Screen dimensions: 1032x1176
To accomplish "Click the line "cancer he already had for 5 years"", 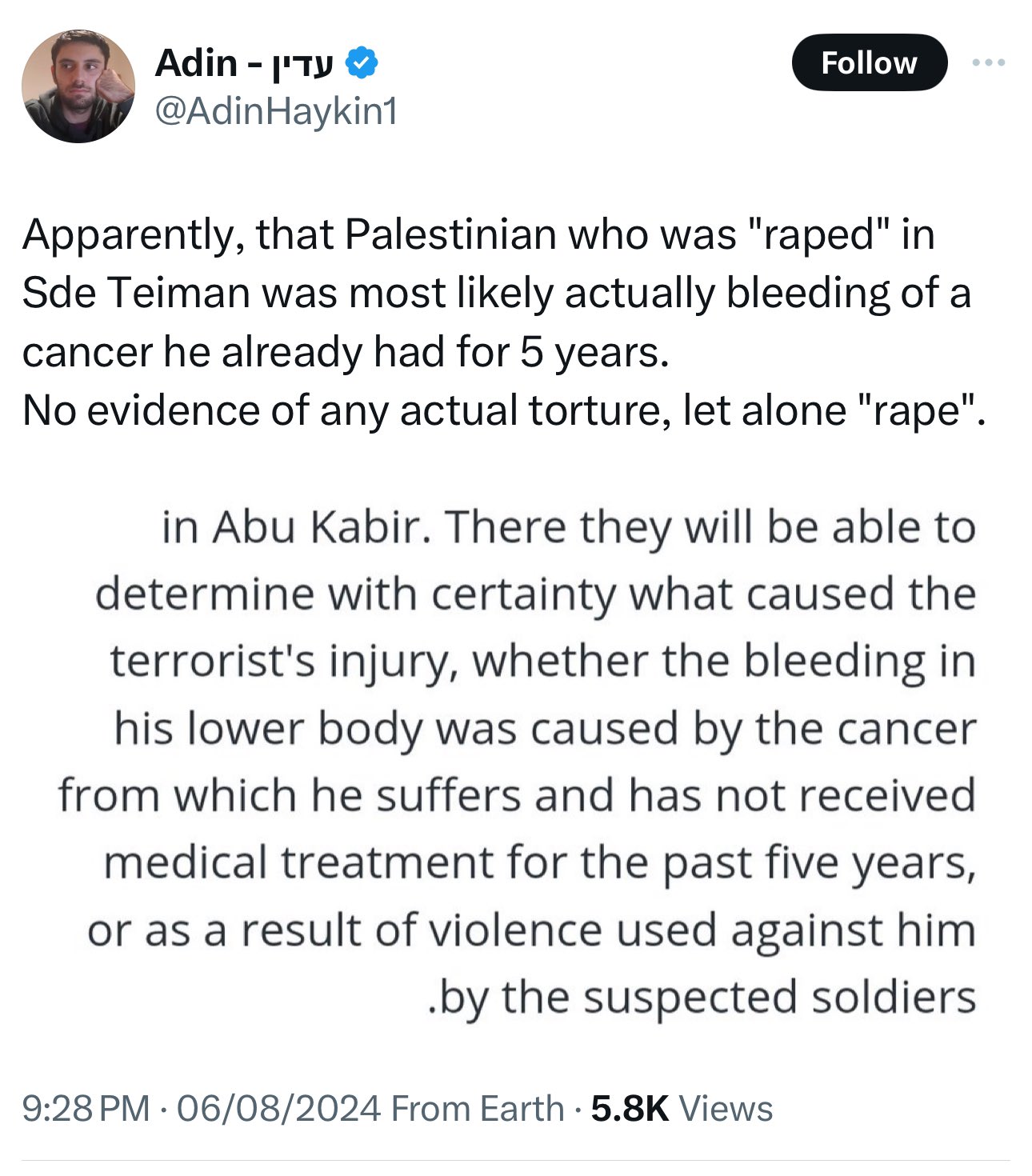I will pos(345,352).
